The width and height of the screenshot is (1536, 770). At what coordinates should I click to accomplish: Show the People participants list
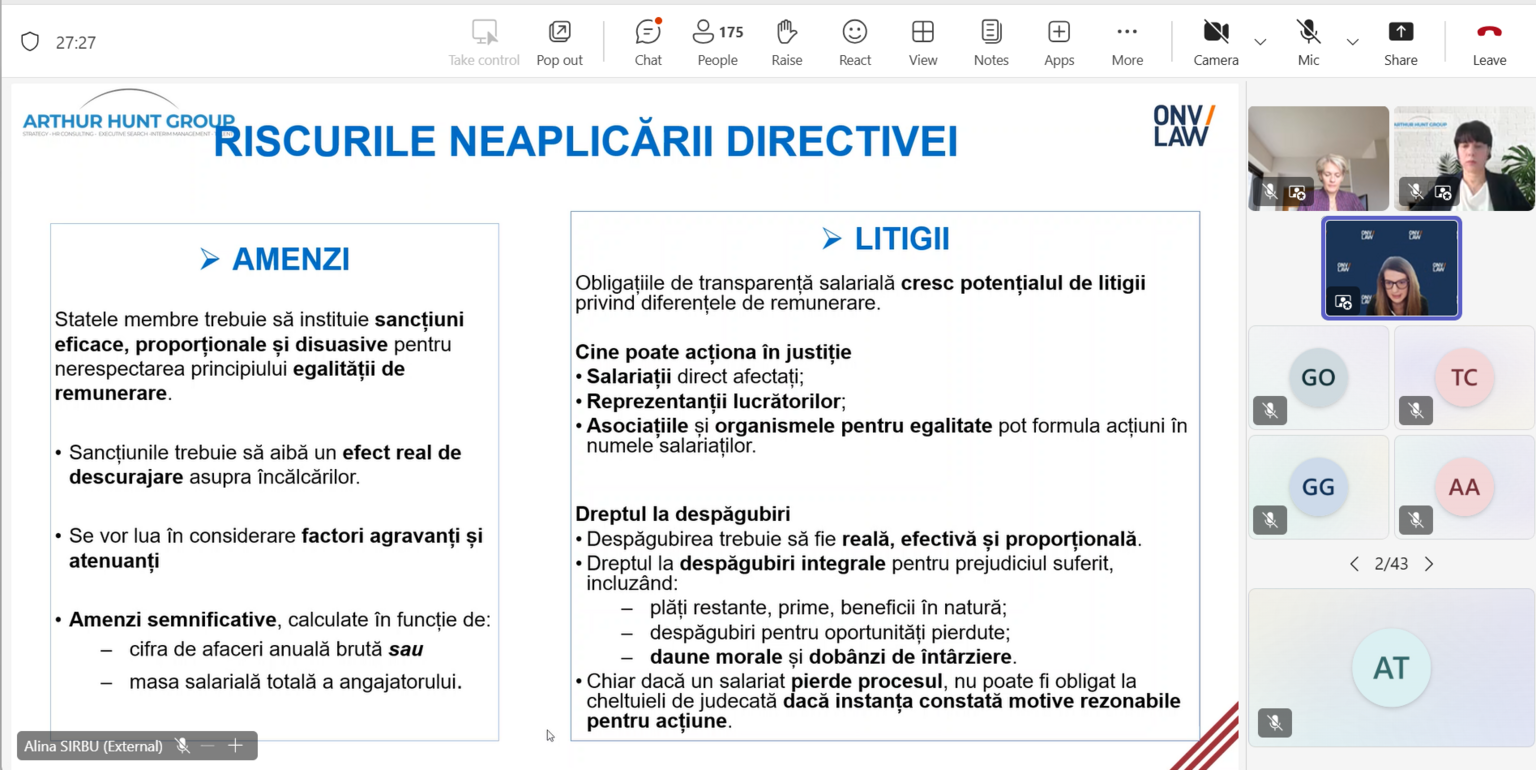click(717, 43)
